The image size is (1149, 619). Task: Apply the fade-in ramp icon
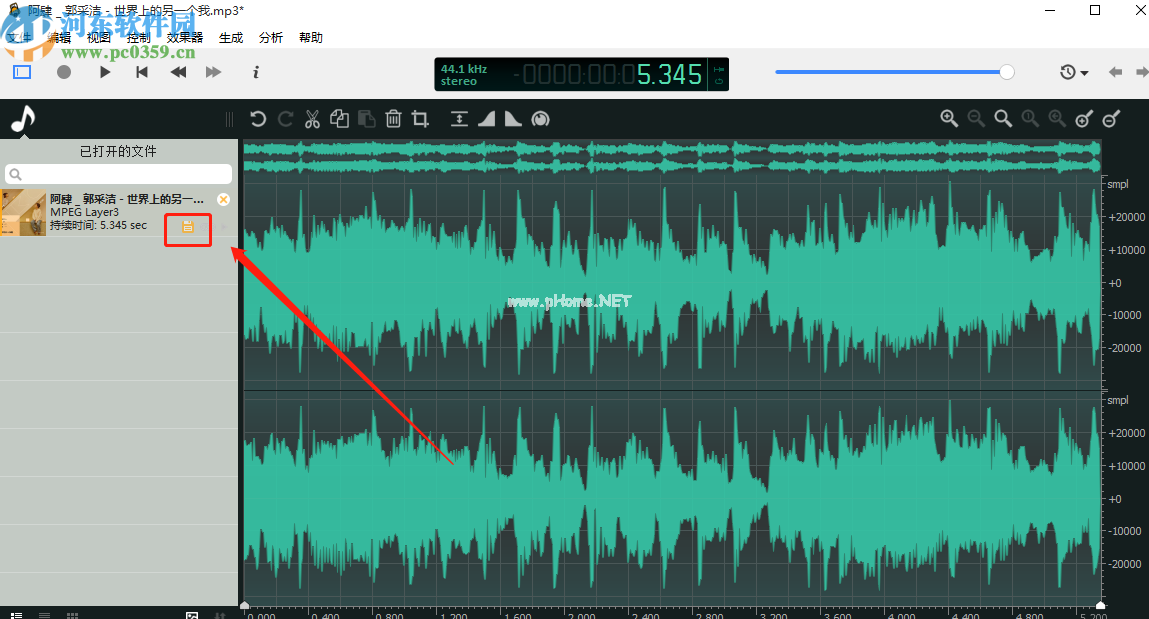[x=487, y=119]
